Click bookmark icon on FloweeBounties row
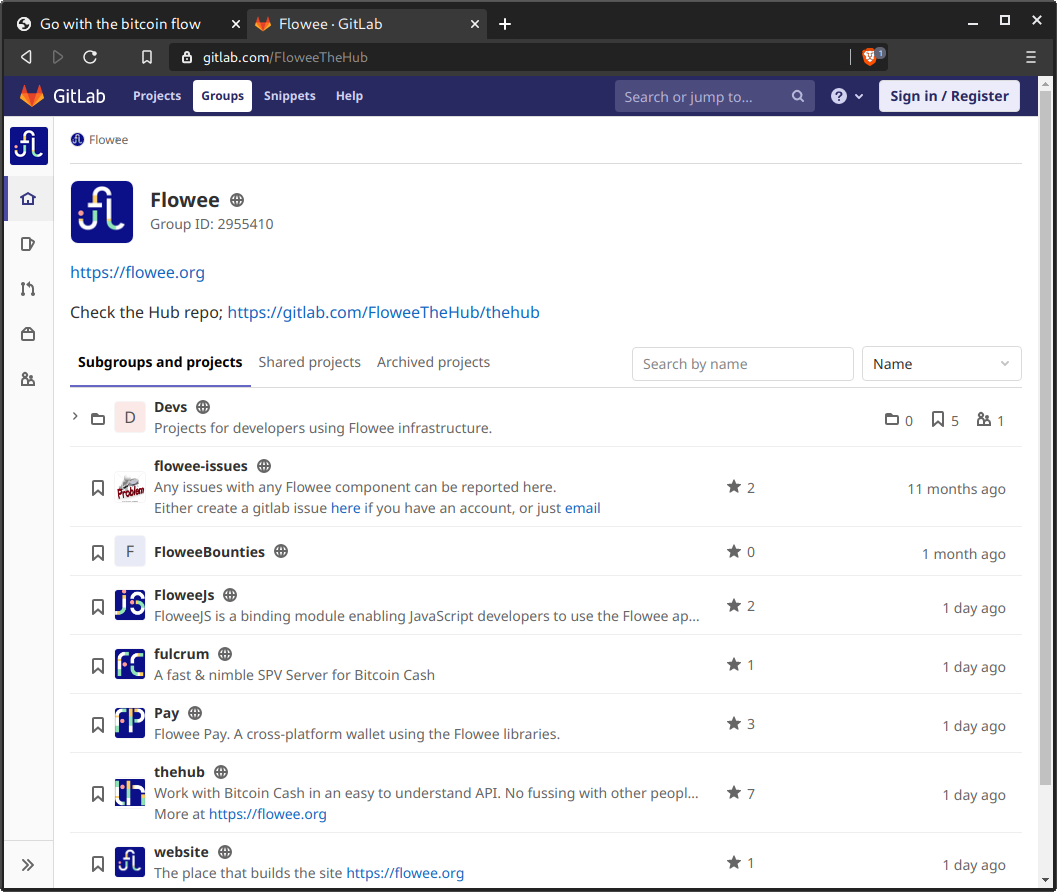This screenshot has height=892, width=1057. tap(98, 553)
